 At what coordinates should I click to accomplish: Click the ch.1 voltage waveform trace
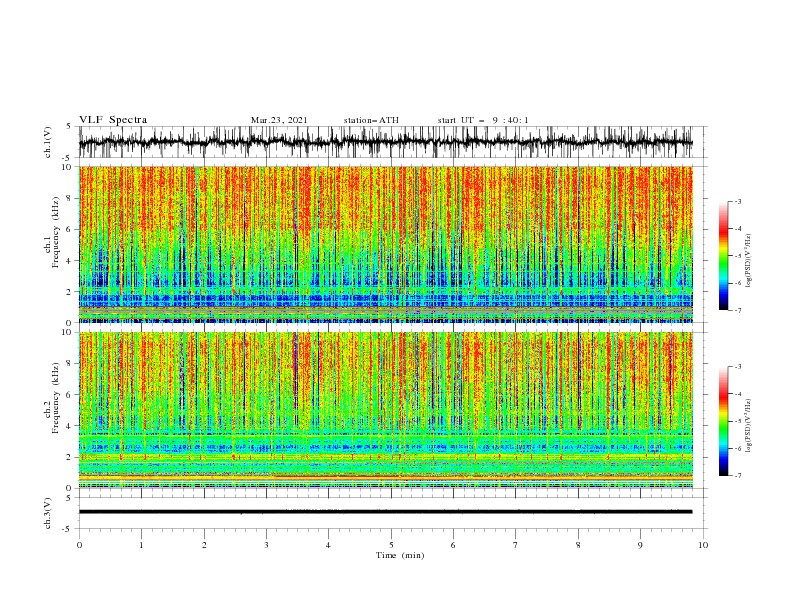coord(385,142)
